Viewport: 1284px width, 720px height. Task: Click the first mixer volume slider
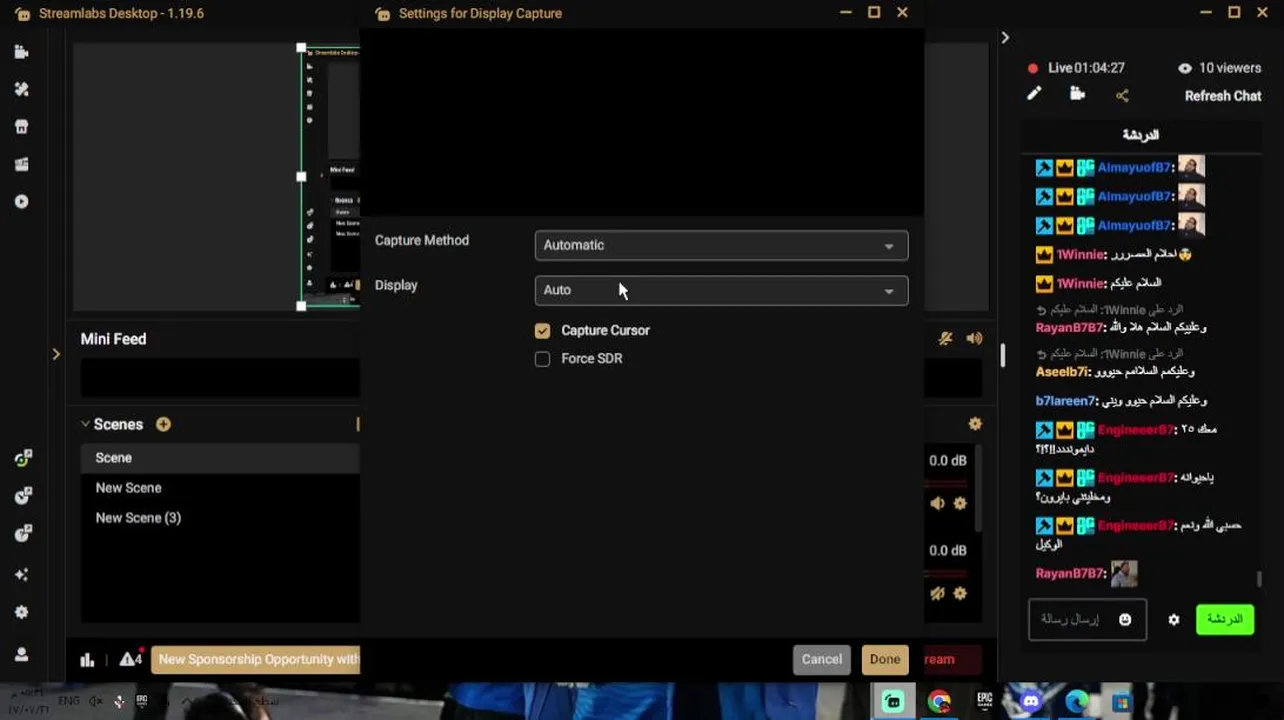pyautogui.click(x=946, y=483)
